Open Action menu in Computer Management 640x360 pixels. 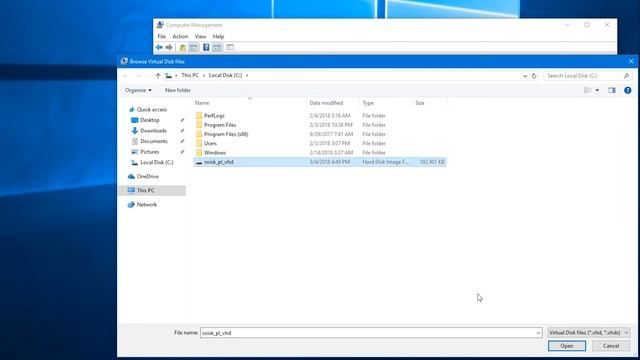tap(180, 36)
